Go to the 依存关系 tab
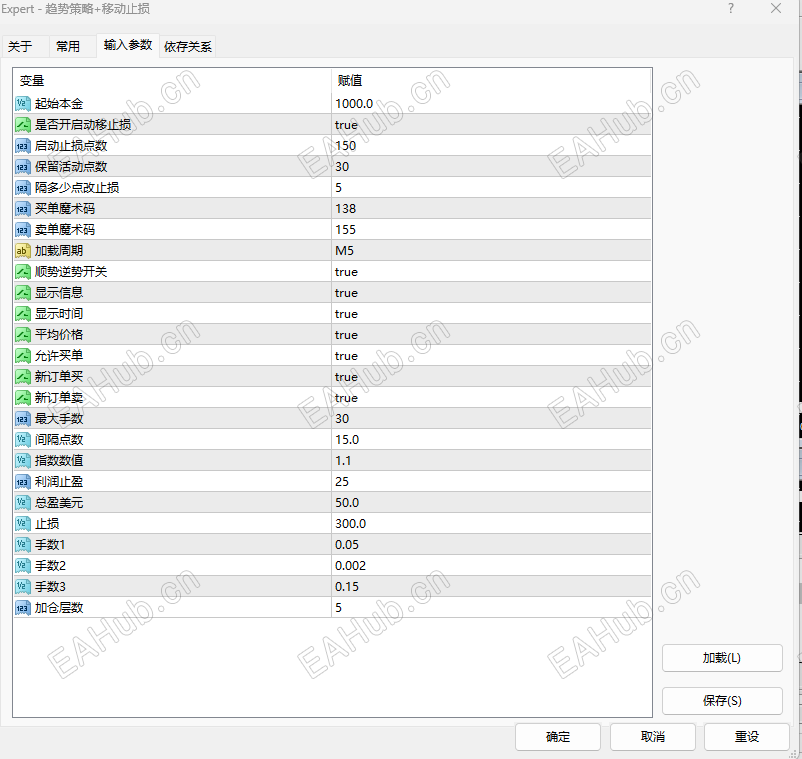The height and width of the screenshot is (759, 802). click(188, 47)
